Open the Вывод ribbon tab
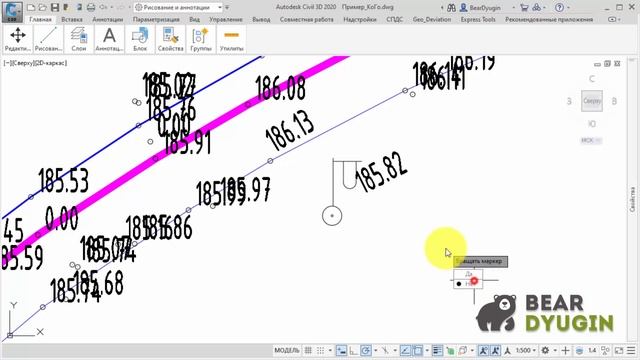The width and height of the screenshot is (640, 360). 261,19
